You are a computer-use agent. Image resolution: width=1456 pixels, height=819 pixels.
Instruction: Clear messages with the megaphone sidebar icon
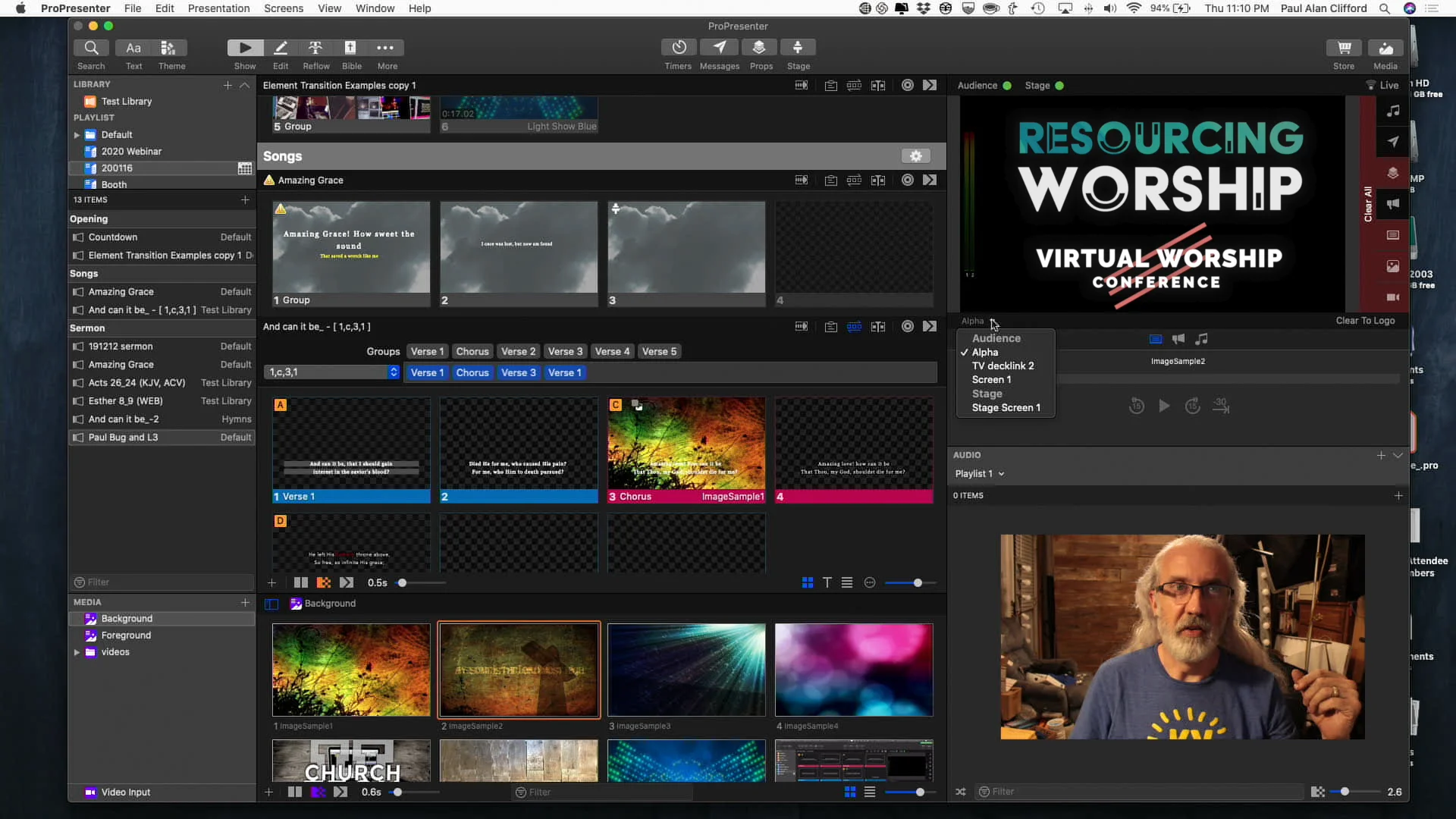pos(1393,204)
